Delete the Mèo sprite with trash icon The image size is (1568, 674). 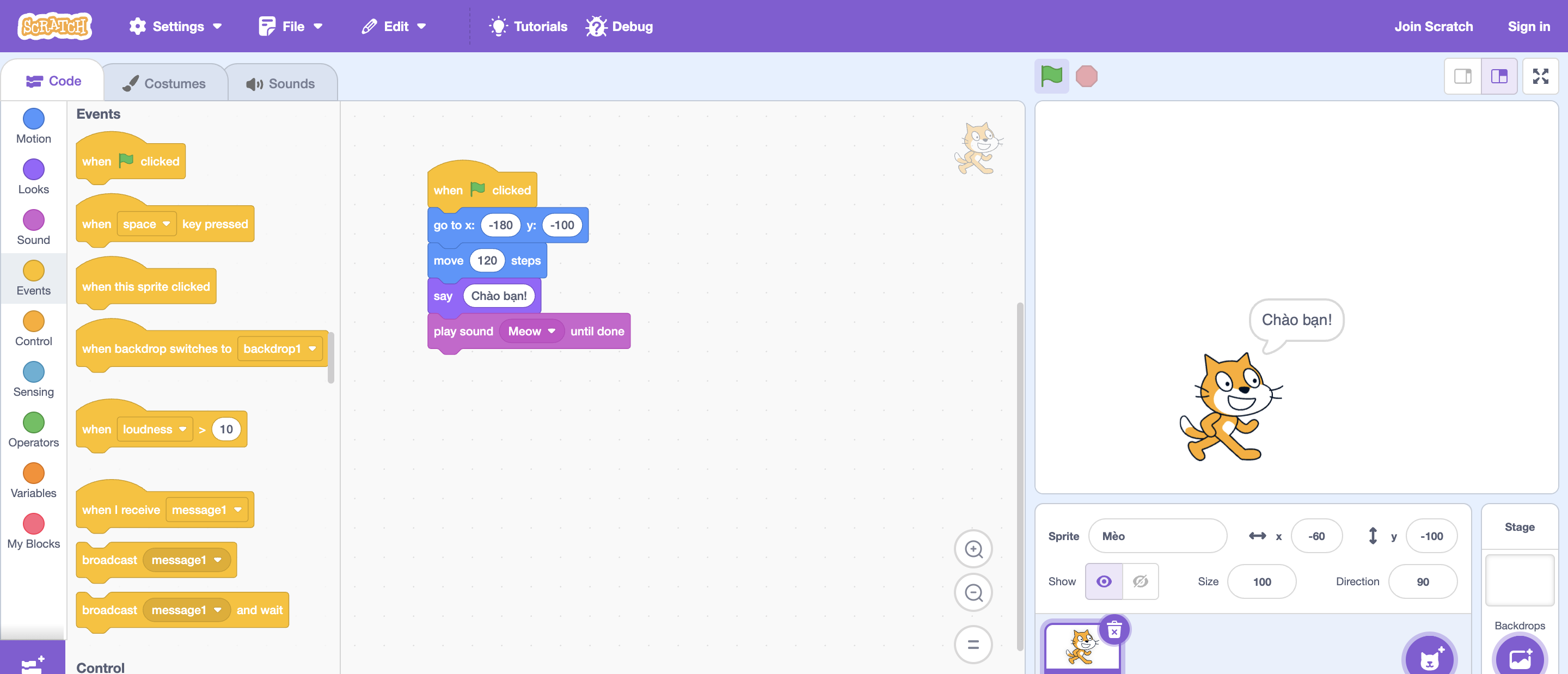(1114, 629)
